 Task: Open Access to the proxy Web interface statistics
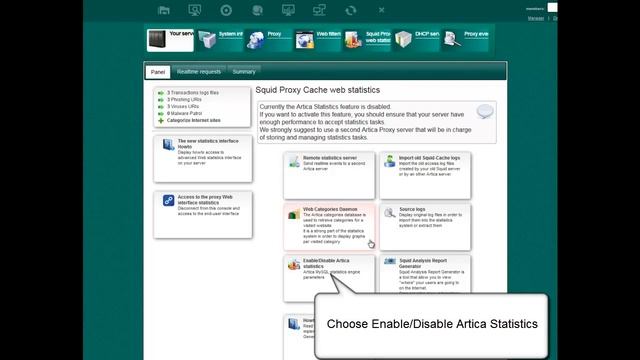point(203,215)
